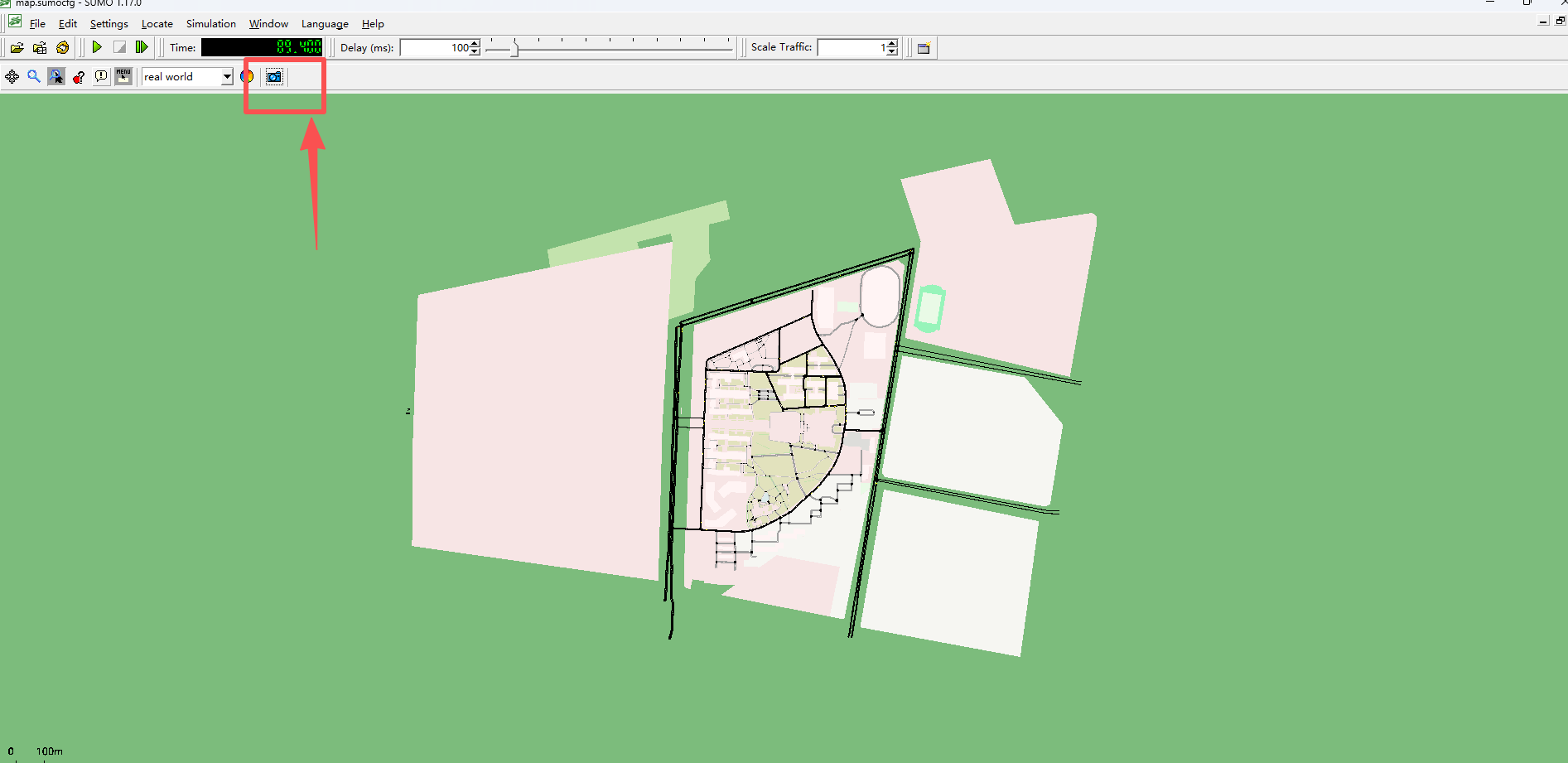The height and width of the screenshot is (763, 1568).
Task: Expand the 'real world' scheme dropdown
Action: pos(227,76)
